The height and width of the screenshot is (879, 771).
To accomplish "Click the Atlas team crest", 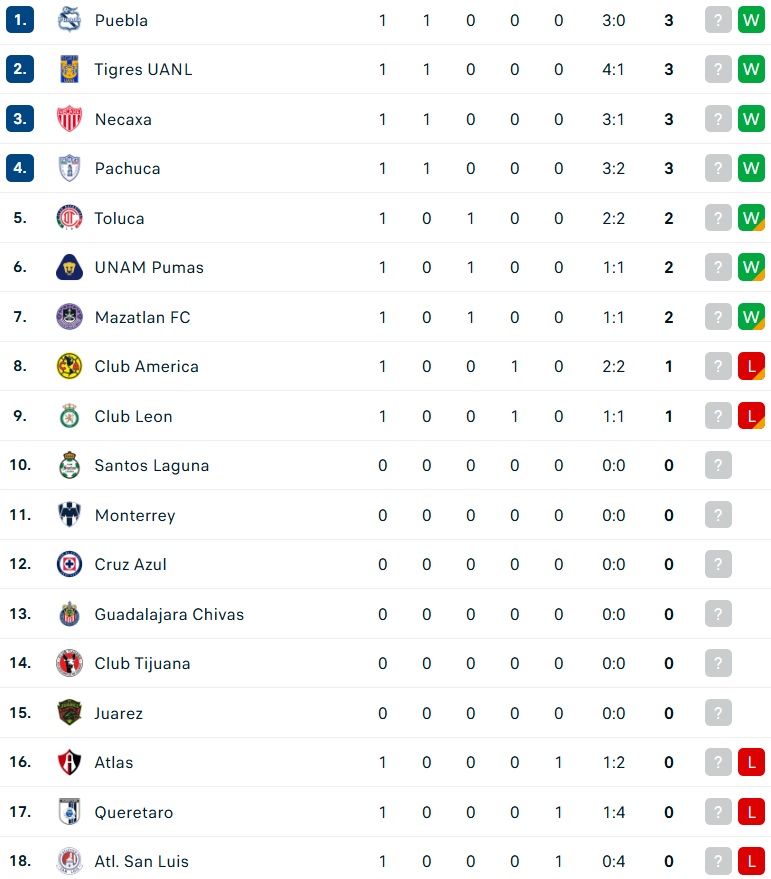I will [70, 762].
